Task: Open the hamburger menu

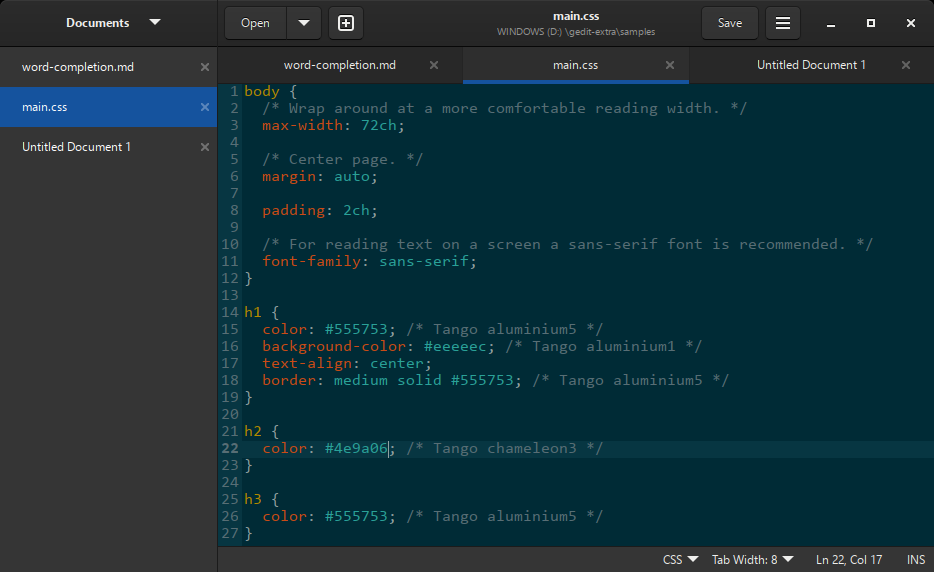Action: [x=783, y=23]
